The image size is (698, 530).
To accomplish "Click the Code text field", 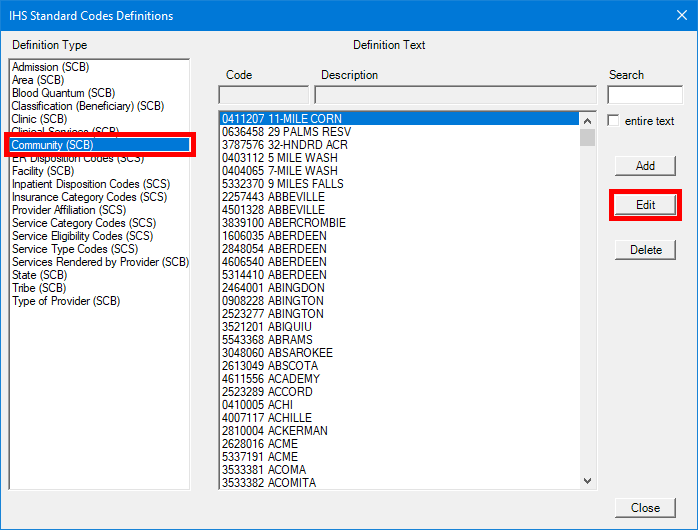I will pos(263,95).
